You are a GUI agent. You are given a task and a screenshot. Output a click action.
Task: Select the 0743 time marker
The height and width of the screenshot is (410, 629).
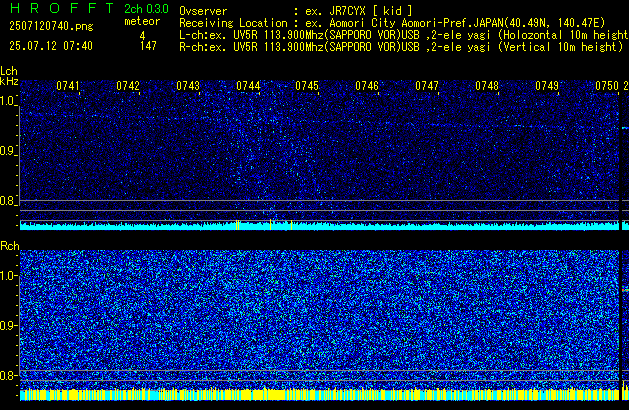point(188,86)
